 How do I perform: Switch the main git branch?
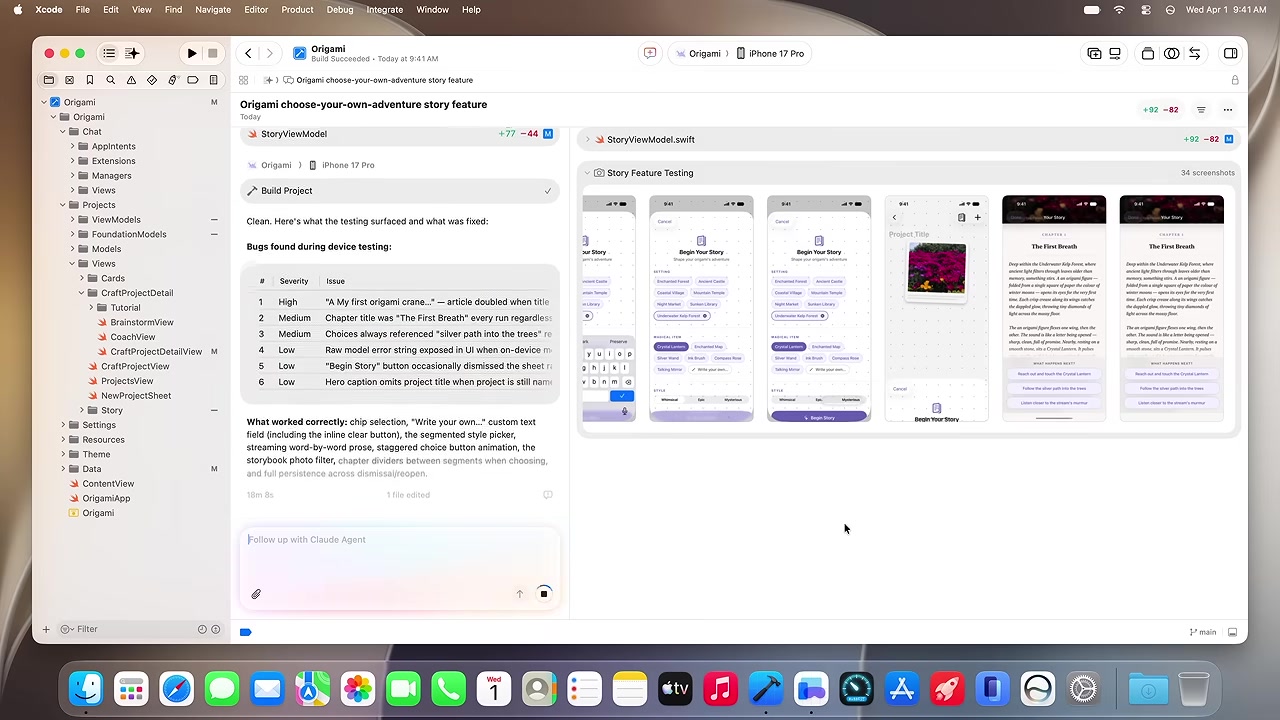tap(1203, 632)
